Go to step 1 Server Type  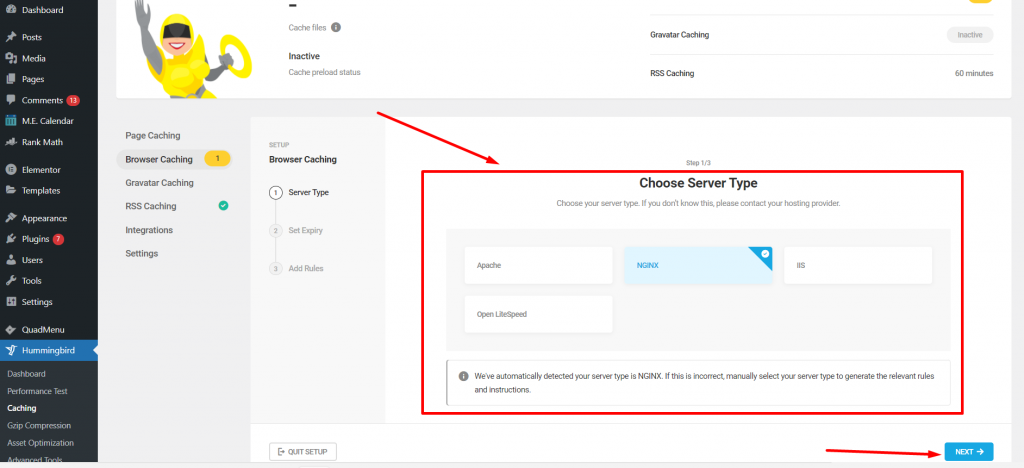299,193
